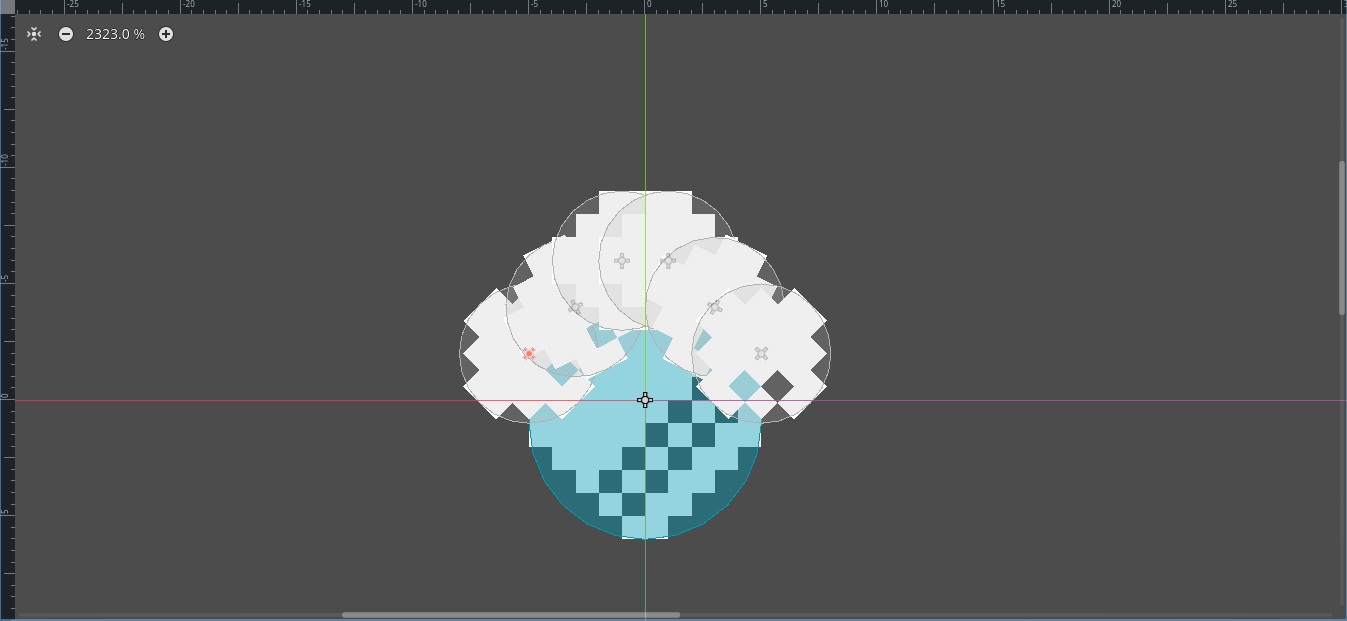Click the 10 mark on top ruler
1347x621 pixels.
click(878, 6)
